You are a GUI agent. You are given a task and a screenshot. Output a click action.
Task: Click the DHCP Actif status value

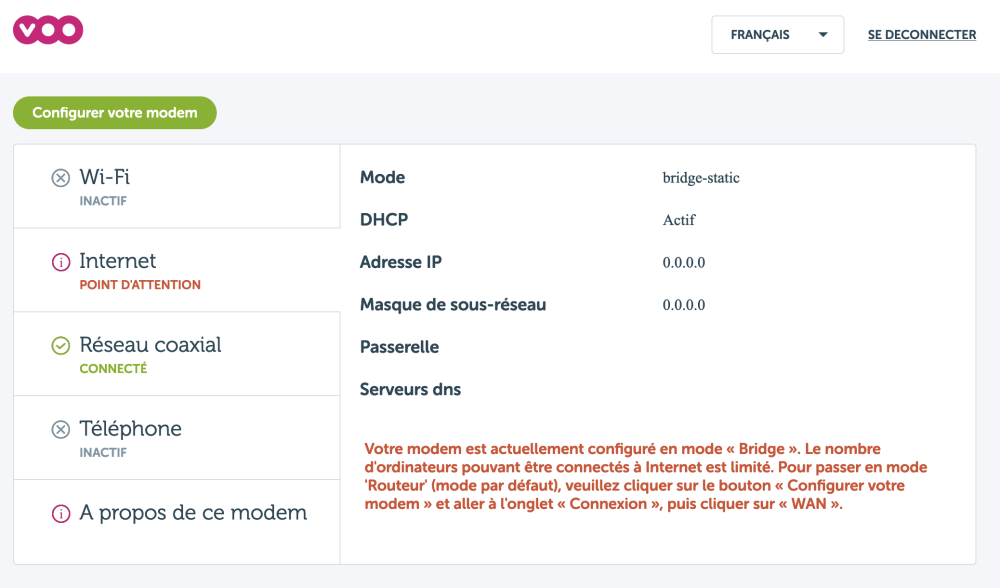point(678,220)
